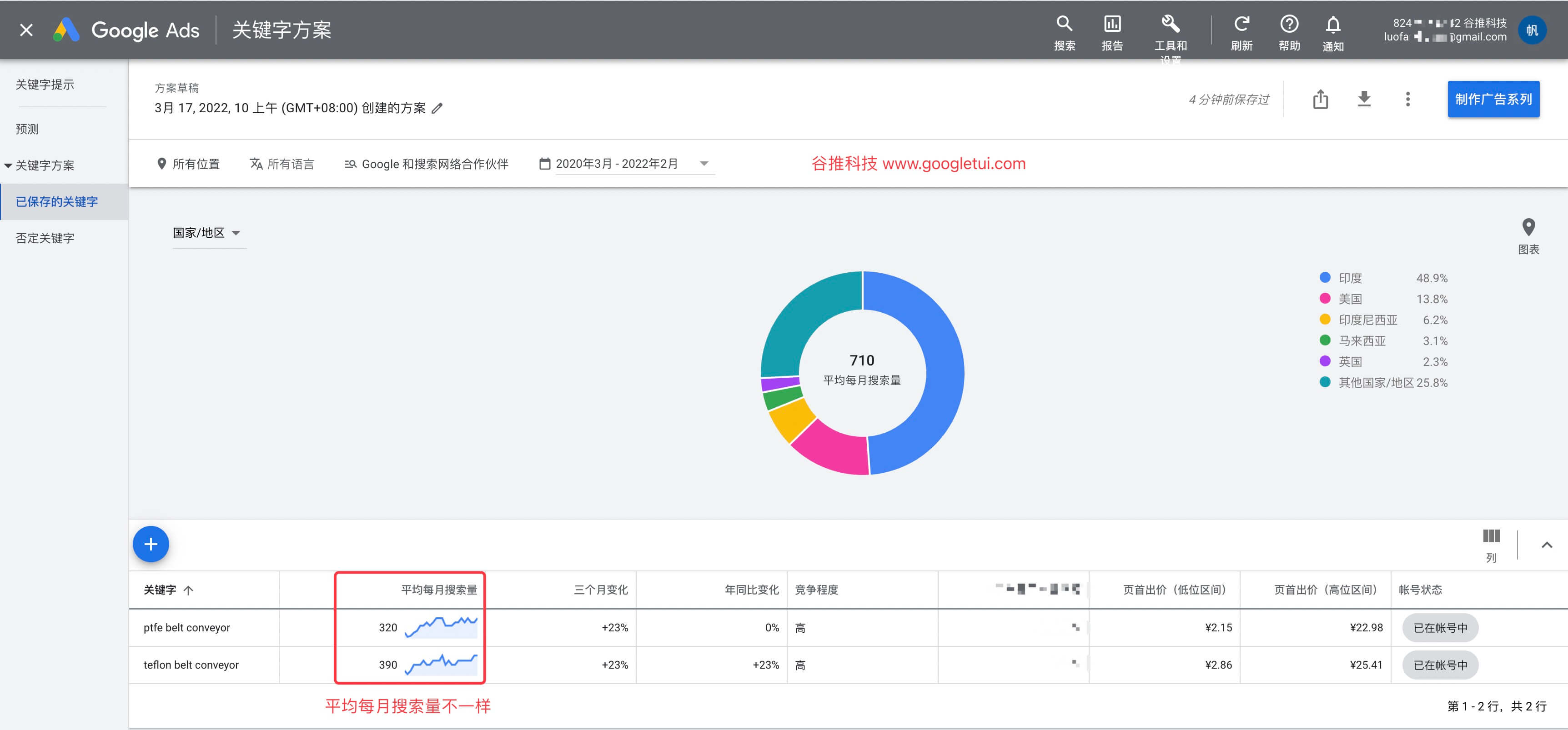Image resolution: width=1568 pixels, height=730 pixels.
Task: Open the 通知 notifications bell
Action: [1333, 33]
